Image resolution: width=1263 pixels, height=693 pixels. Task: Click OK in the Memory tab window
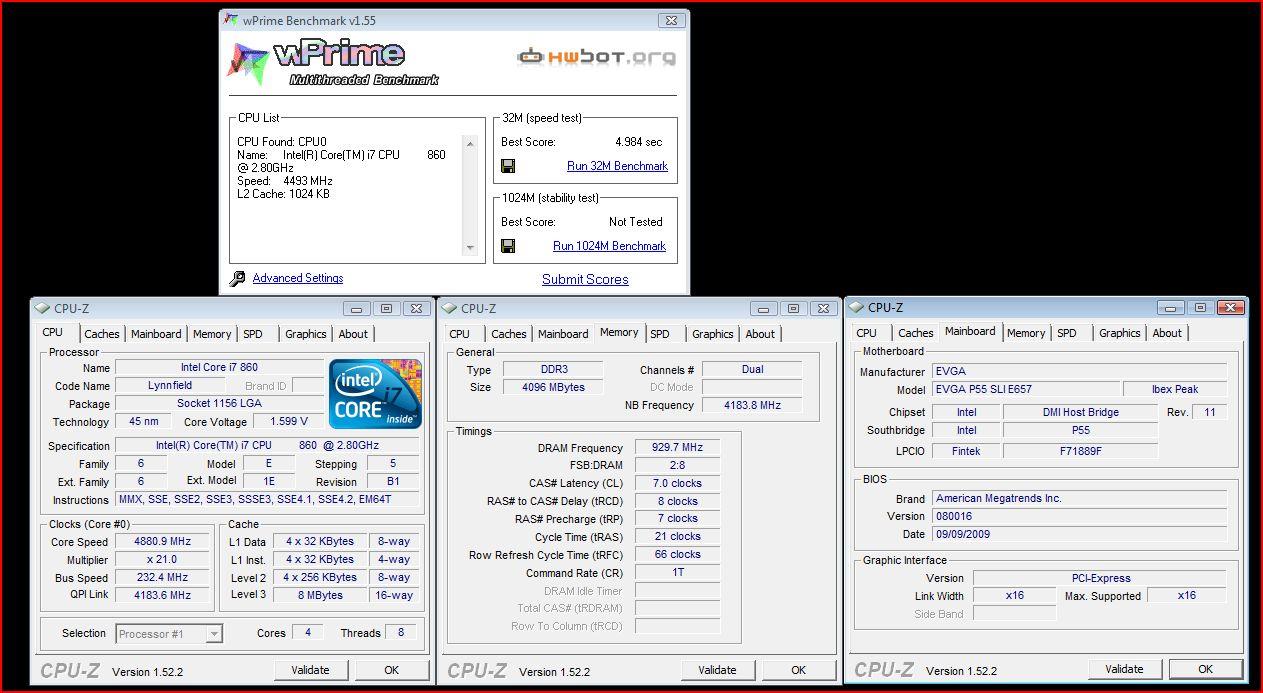coord(799,670)
